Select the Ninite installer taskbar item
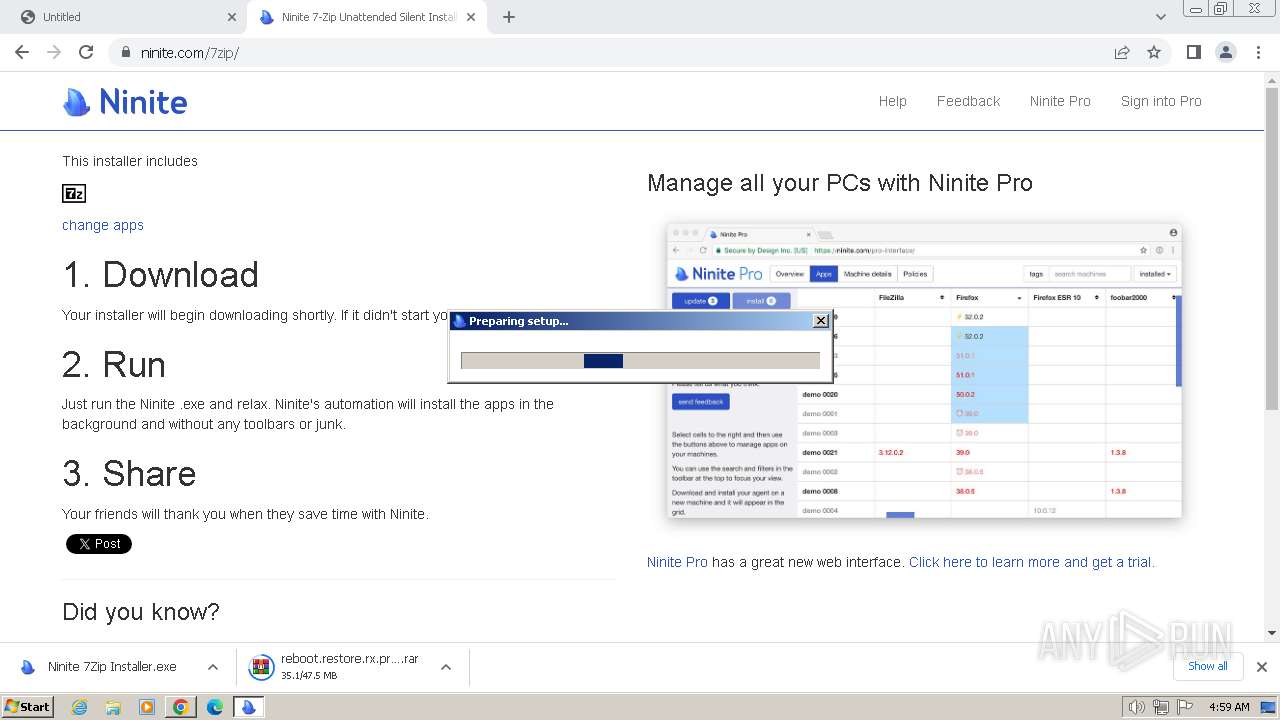This screenshot has width=1280, height=720. click(x=249, y=707)
